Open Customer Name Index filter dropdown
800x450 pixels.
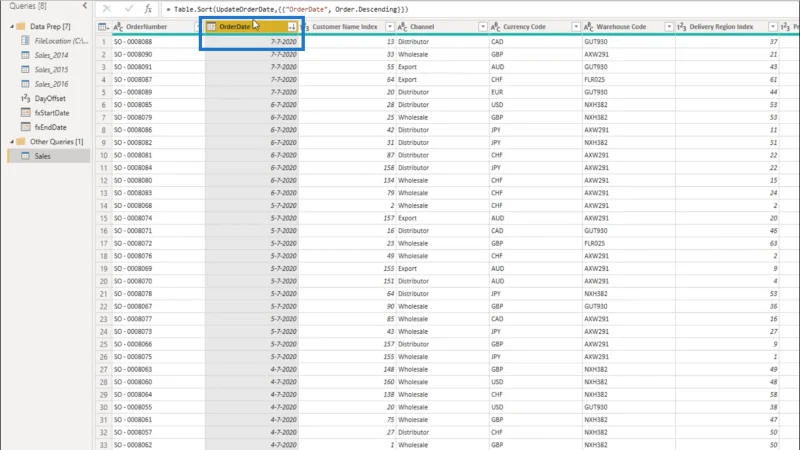pyautogui.click(x=389, y=27)
